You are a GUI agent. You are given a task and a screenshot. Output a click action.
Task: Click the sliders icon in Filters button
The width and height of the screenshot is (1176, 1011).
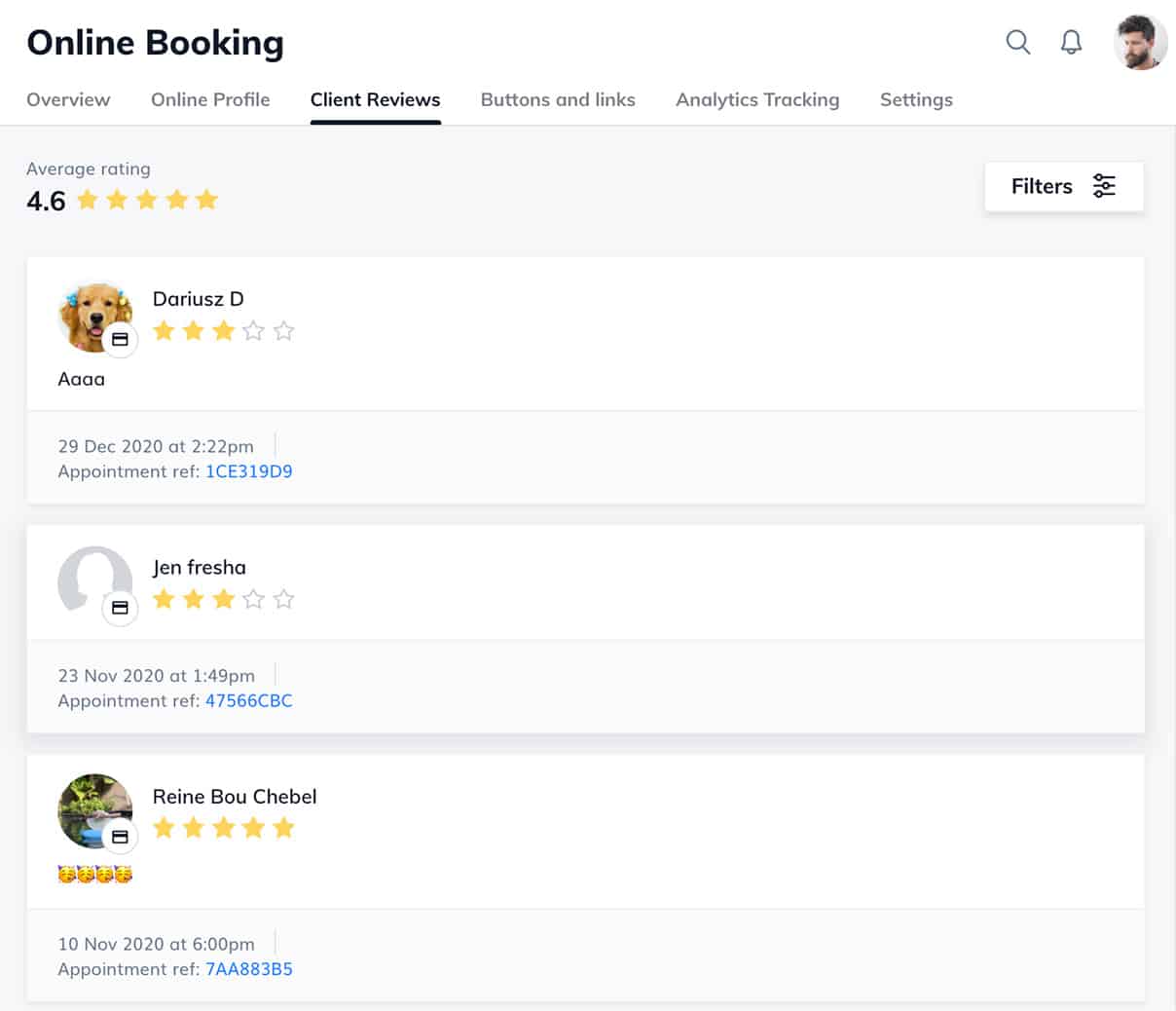(x=1104, y=186)
